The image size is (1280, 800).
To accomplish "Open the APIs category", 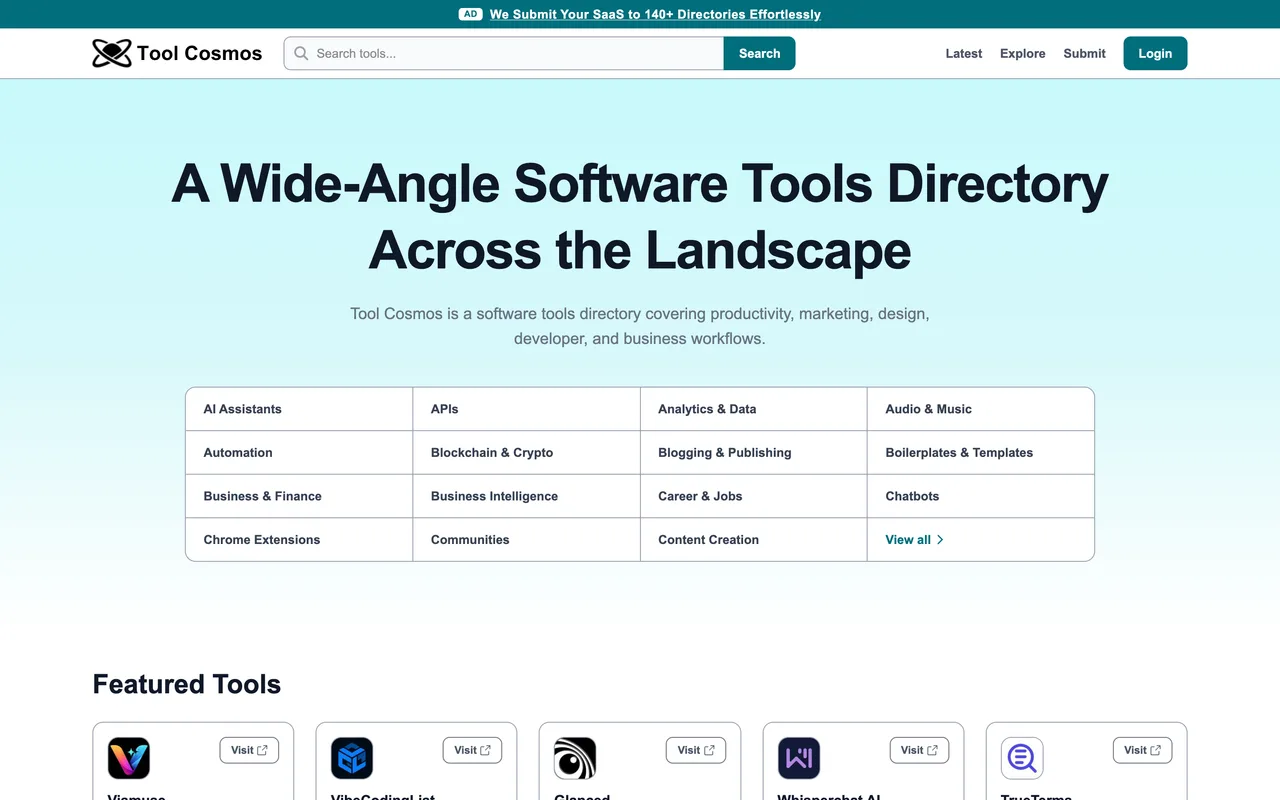I will 526,409.
